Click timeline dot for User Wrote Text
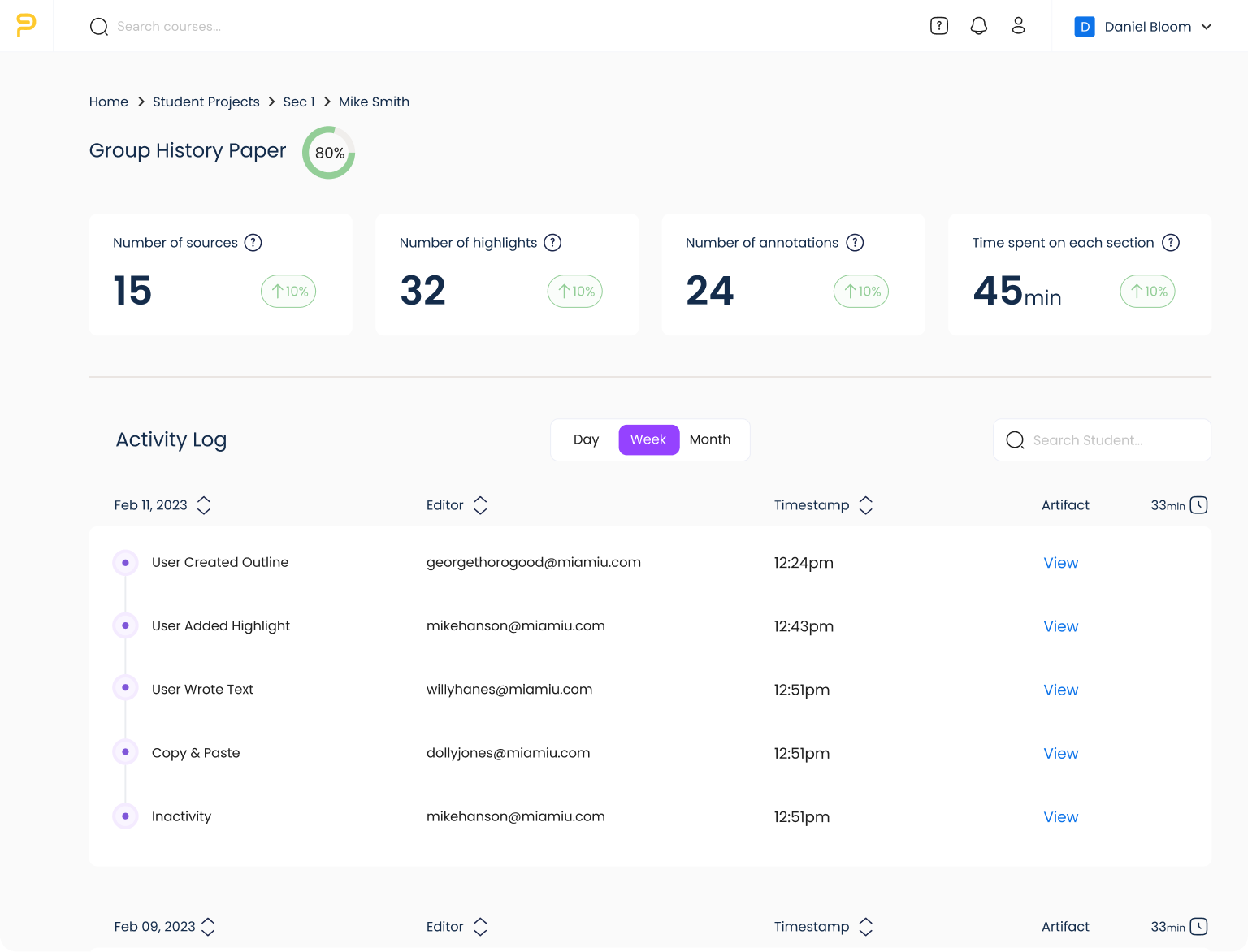 [x=125, y=688]
